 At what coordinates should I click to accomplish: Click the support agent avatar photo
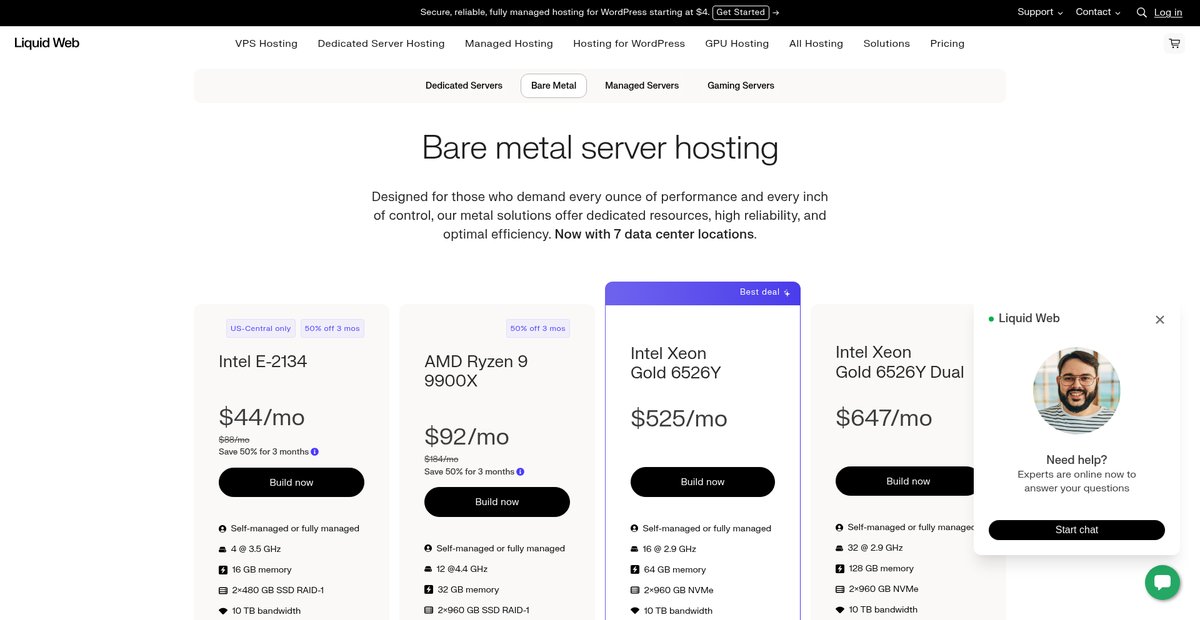(1077, 391)
